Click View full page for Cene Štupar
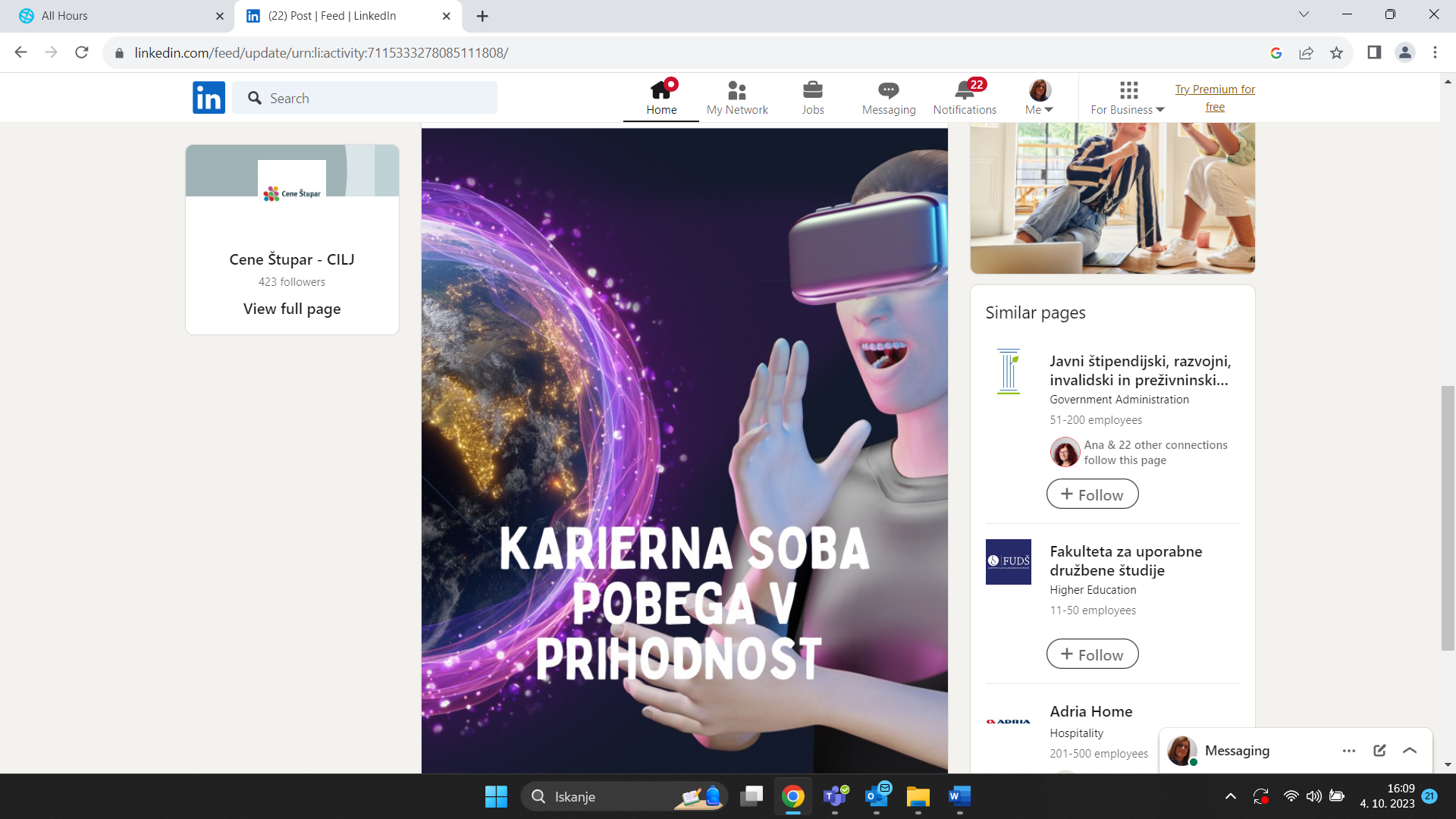 292,309
